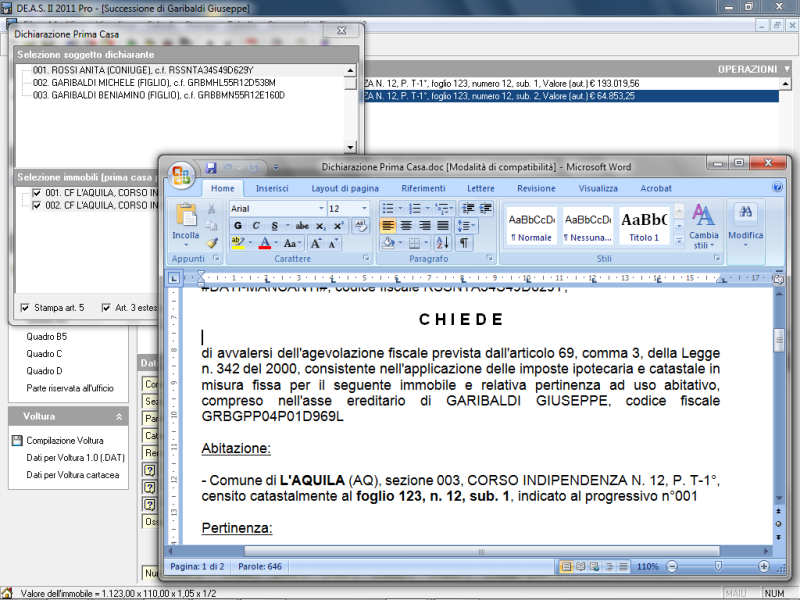The image size is (800, 600).
Task: Center the paragraph text
Action: pyautogui.click(x=406, y=226)
